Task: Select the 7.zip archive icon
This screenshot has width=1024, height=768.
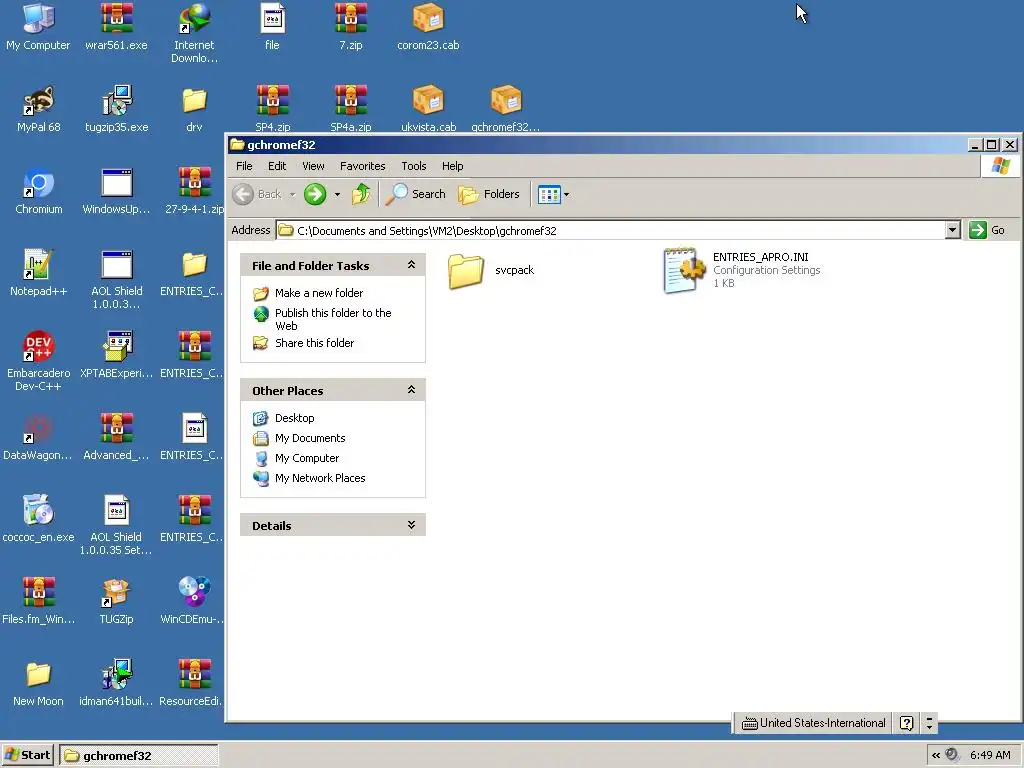Action: [x=351, y=26]
